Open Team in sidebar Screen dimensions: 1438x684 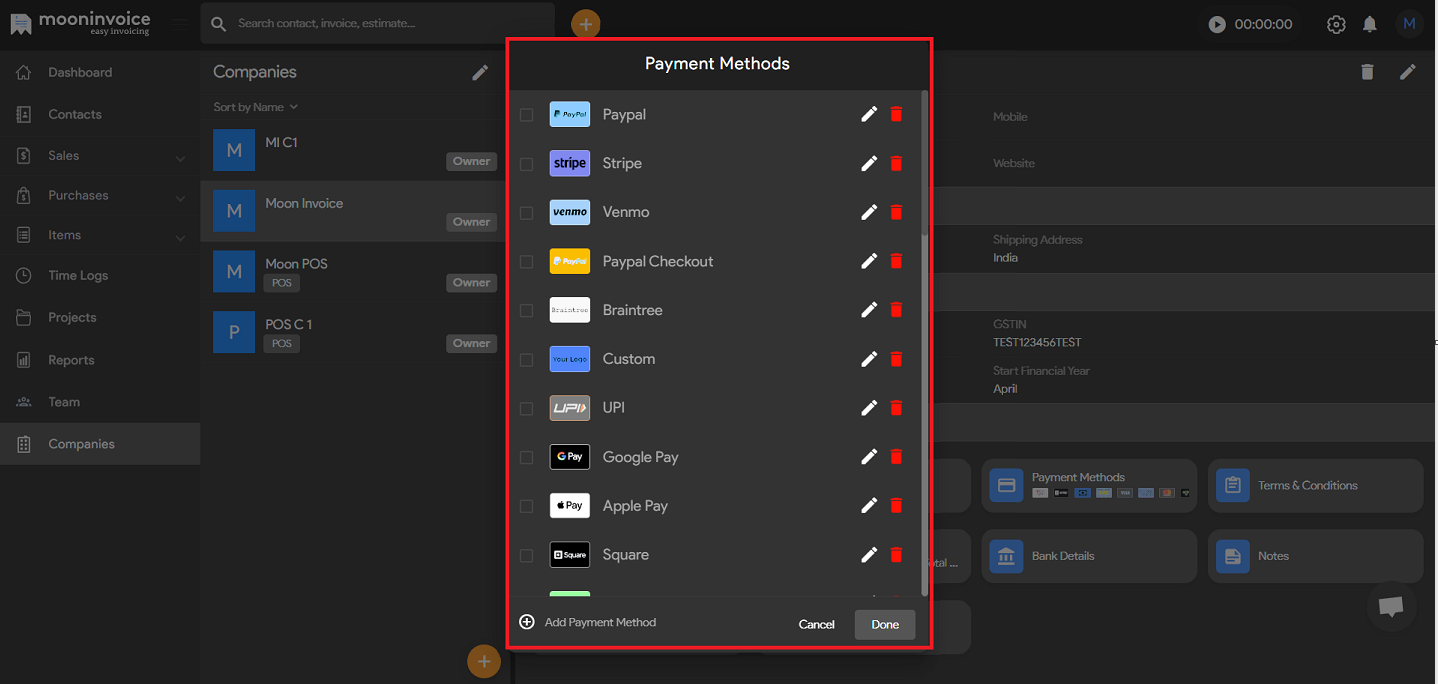coord(100,402)
